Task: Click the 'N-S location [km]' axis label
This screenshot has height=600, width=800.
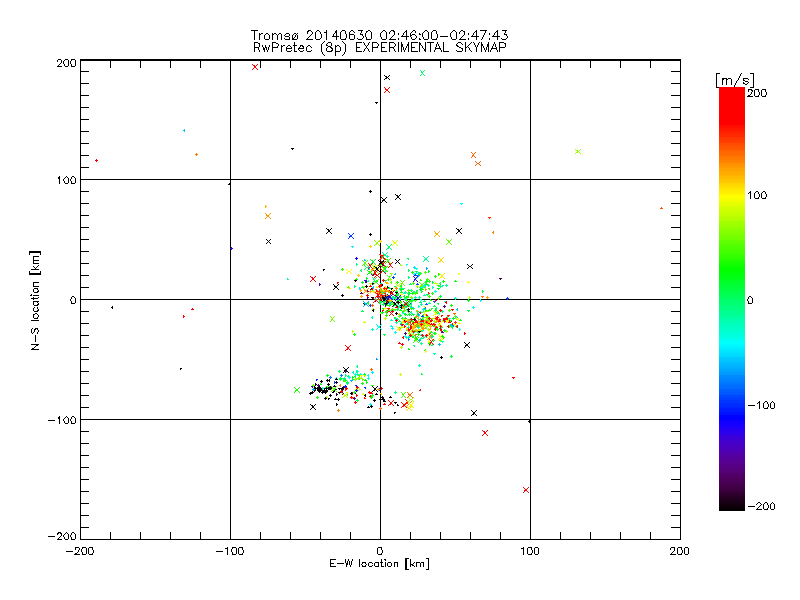Action: click(x=35, y=300)
